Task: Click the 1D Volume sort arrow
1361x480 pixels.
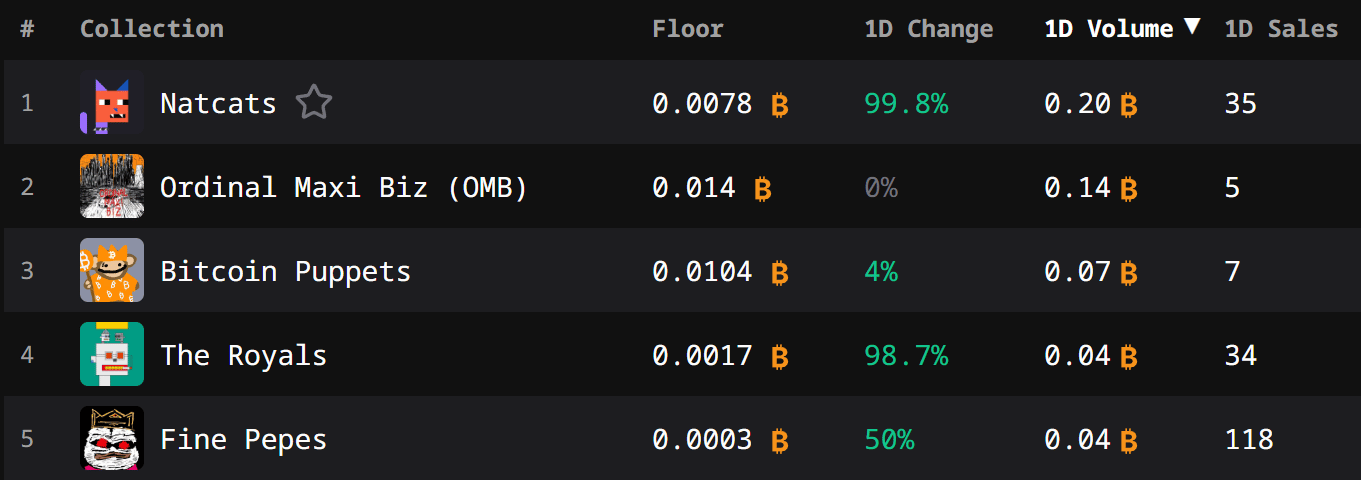Action: (1191, 27)
